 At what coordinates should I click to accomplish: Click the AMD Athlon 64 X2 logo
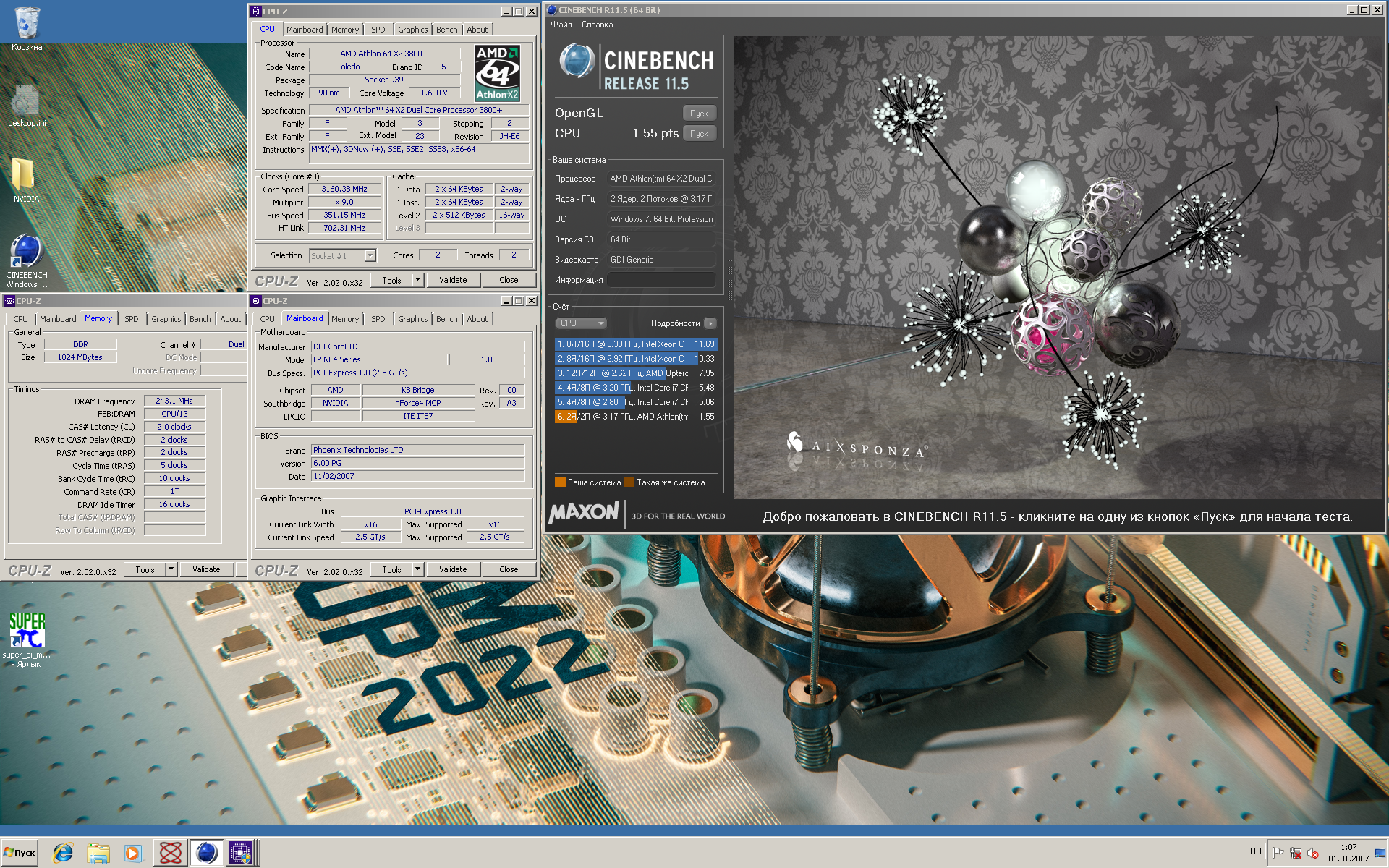tap(498, 73)
